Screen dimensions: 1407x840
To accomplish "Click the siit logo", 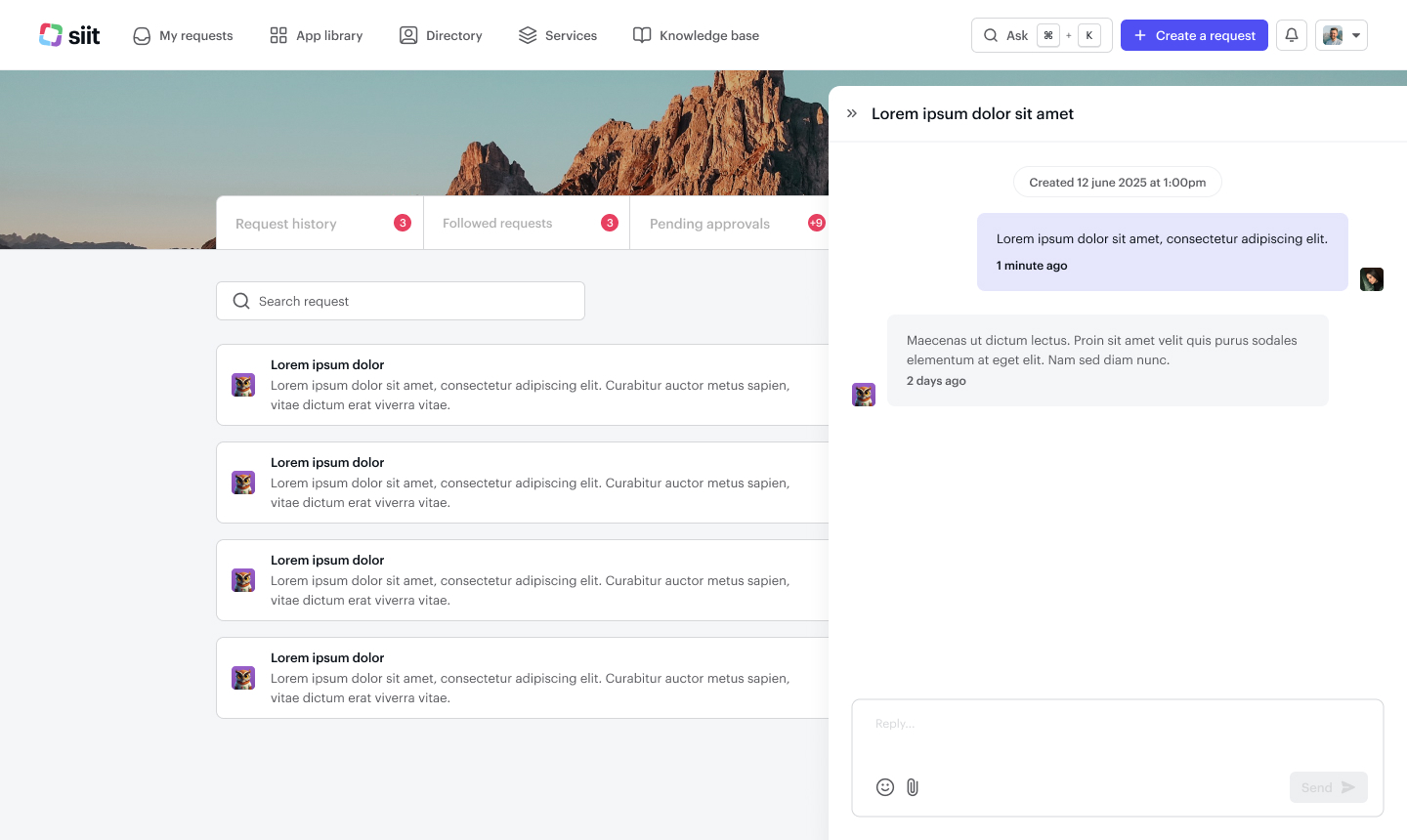I will (69, 35).
